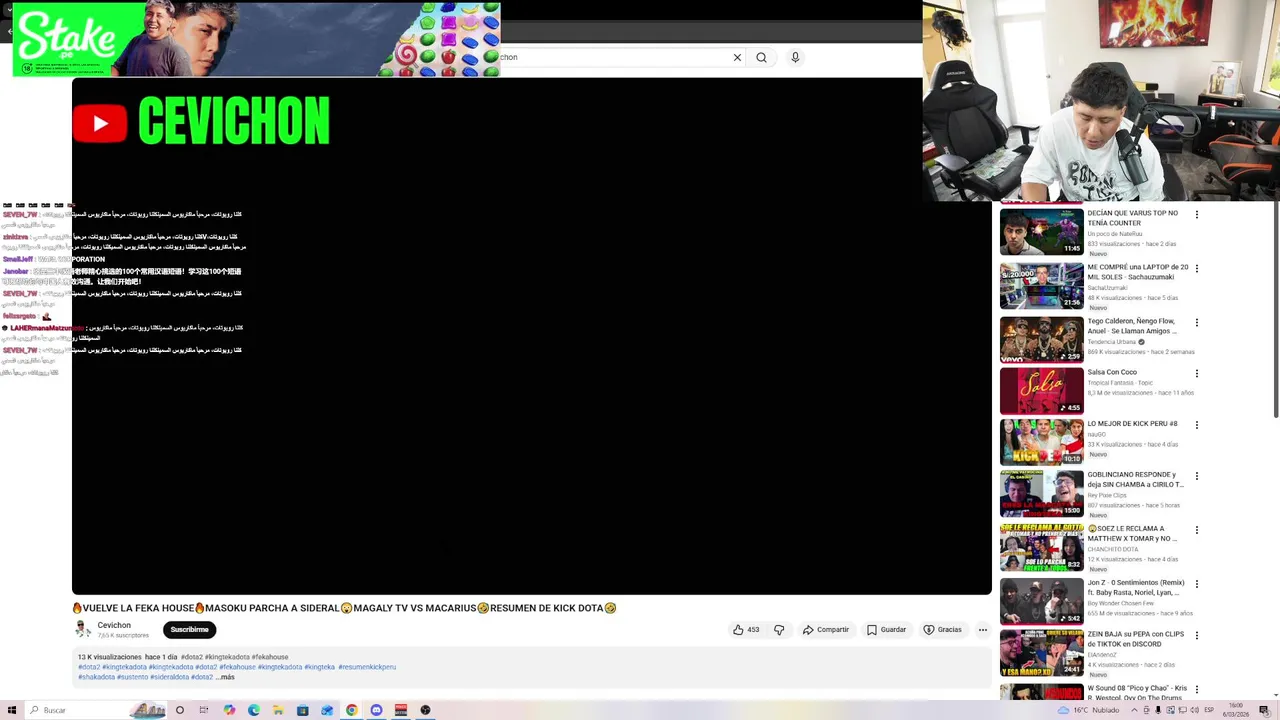Open Salsa Con Coco thumbnail
1280x720 pixels.
click(1041, 390)
